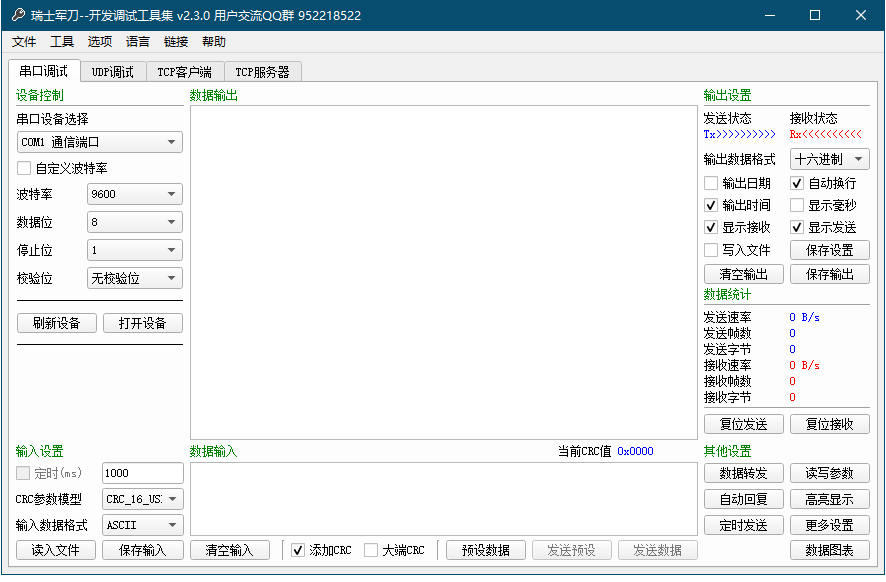Viewport: 886px width, 582px height.
Task: Toggle the 输出日期 checkbox
Action: pyautogui.click(x=711, y=183)
